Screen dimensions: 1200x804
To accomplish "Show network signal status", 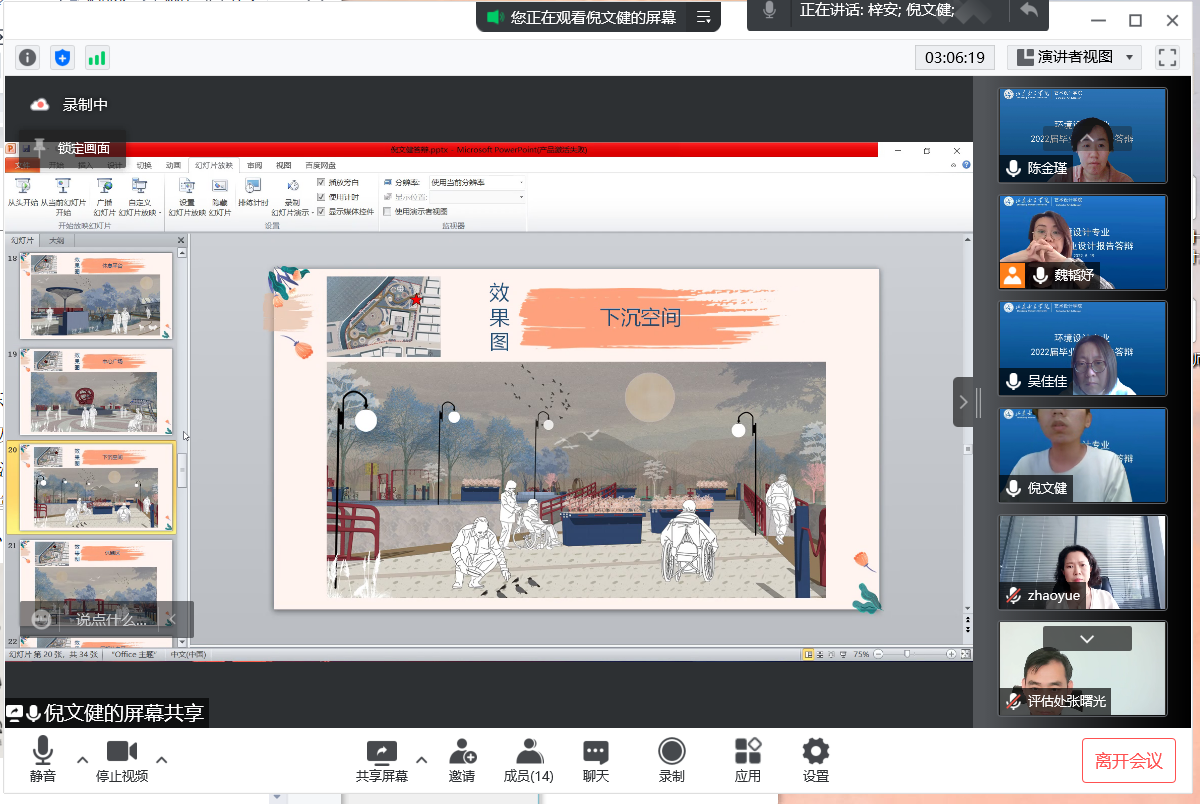I will (x=97, y=58).
